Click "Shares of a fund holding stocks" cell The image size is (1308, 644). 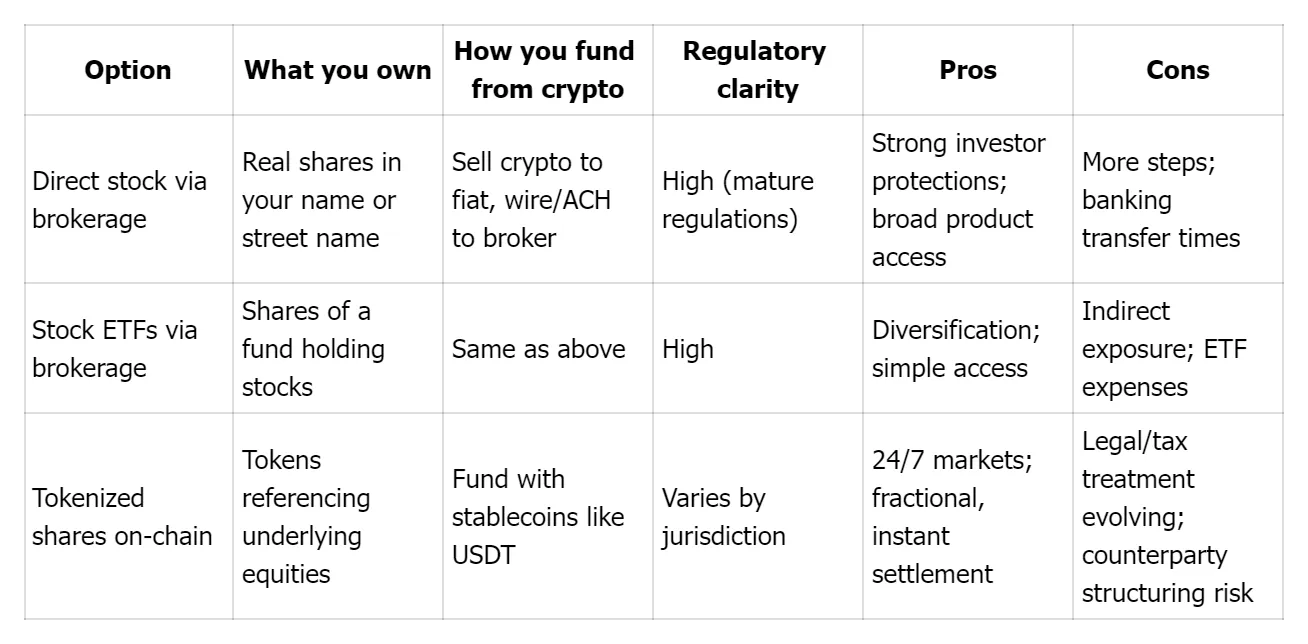[x=313, y=349]
